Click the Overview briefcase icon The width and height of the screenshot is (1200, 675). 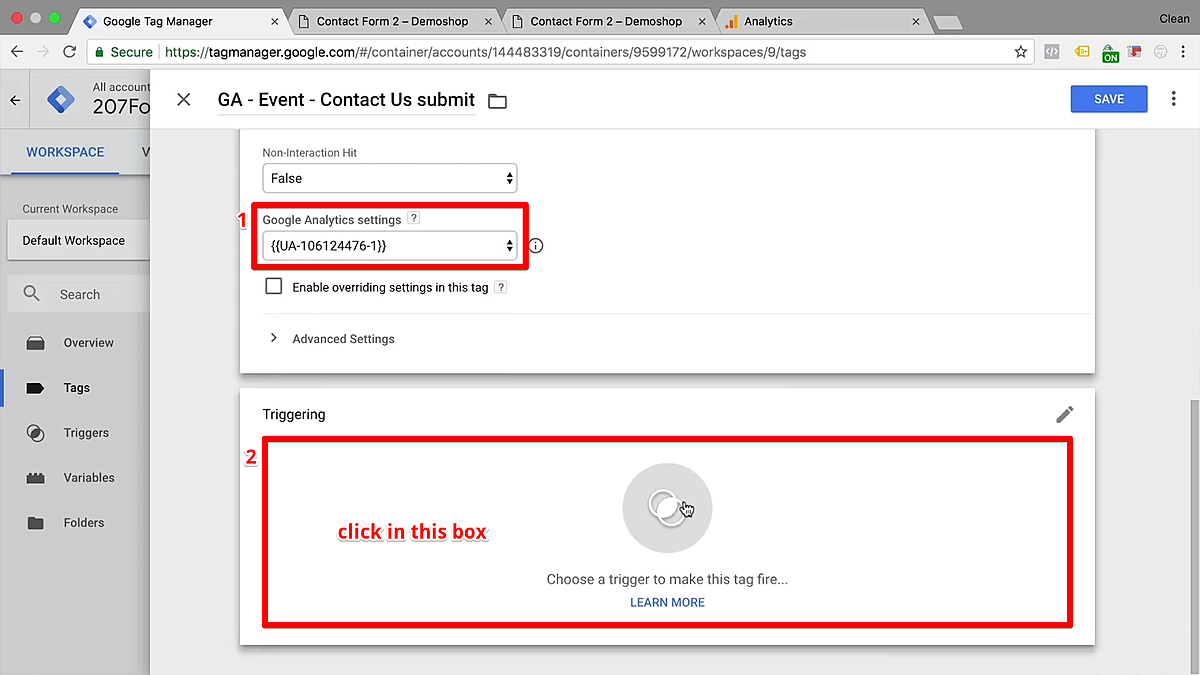click(35, 343)
